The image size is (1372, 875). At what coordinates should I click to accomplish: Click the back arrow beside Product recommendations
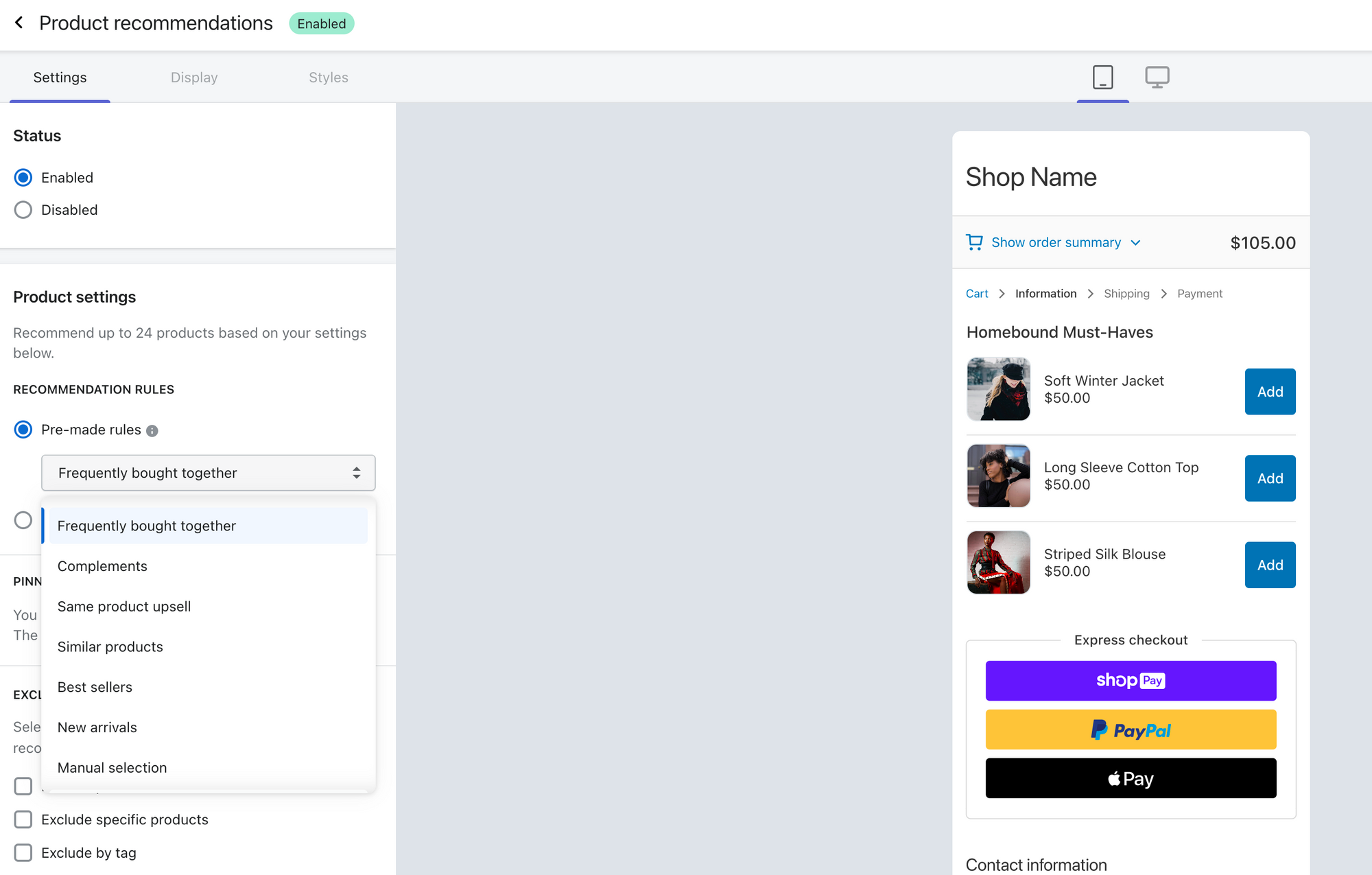tap(19, 22)
